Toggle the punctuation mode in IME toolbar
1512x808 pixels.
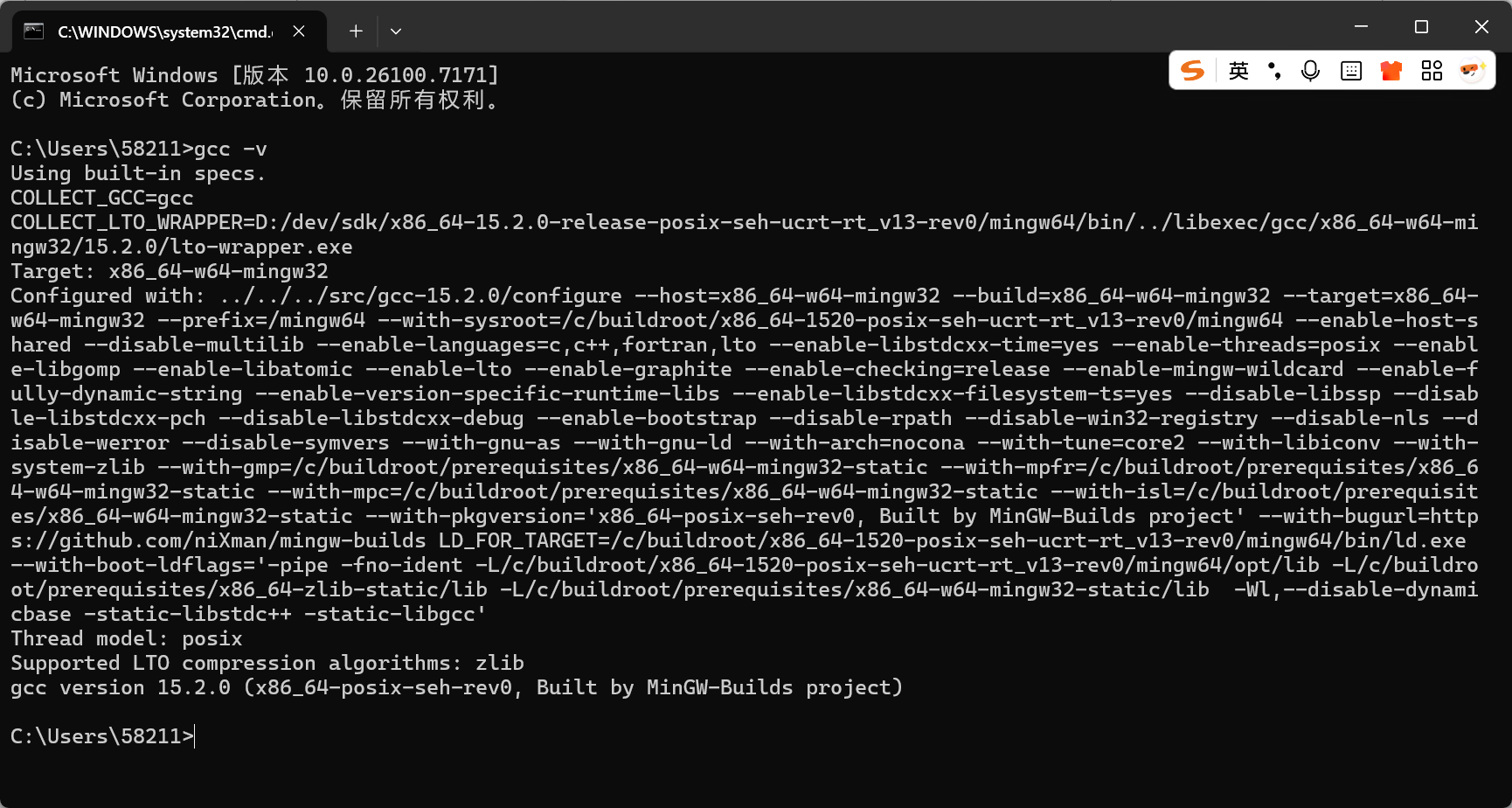tap(1274, 71)
